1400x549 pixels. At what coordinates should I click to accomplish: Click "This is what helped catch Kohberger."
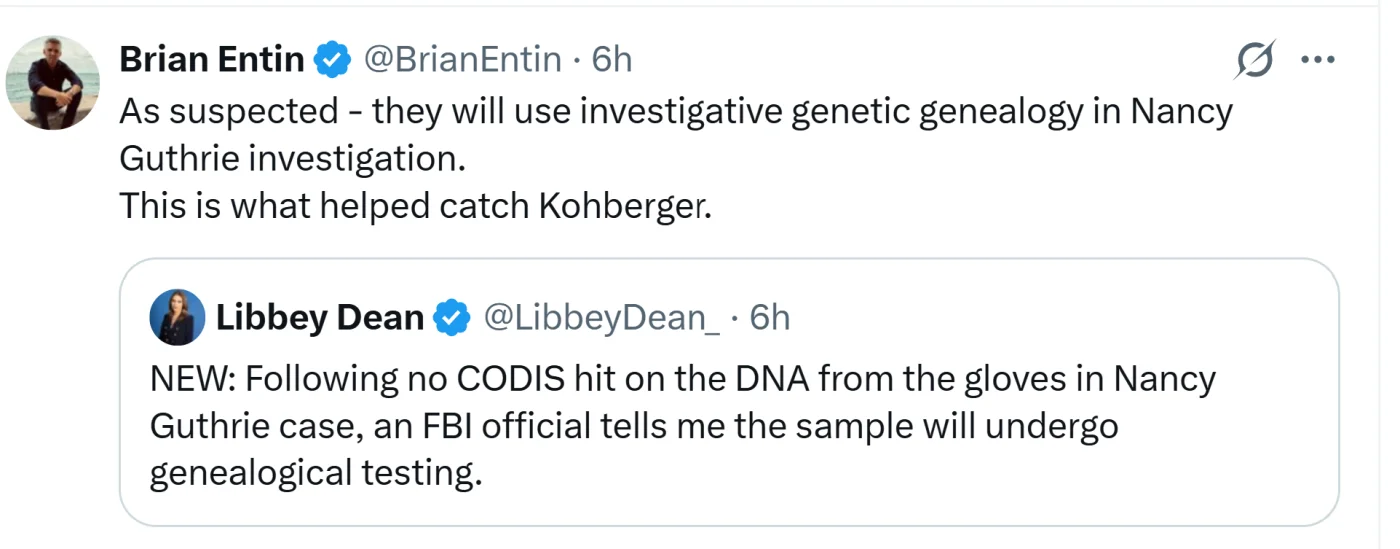415,205
